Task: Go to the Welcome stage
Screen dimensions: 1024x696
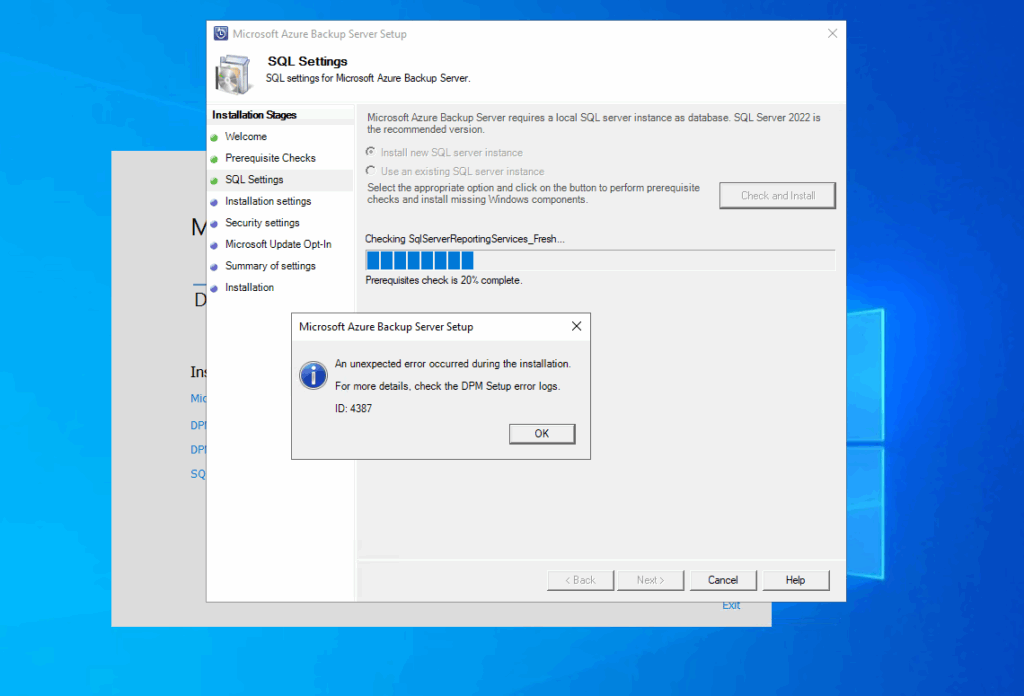Action: click(246, 136)
